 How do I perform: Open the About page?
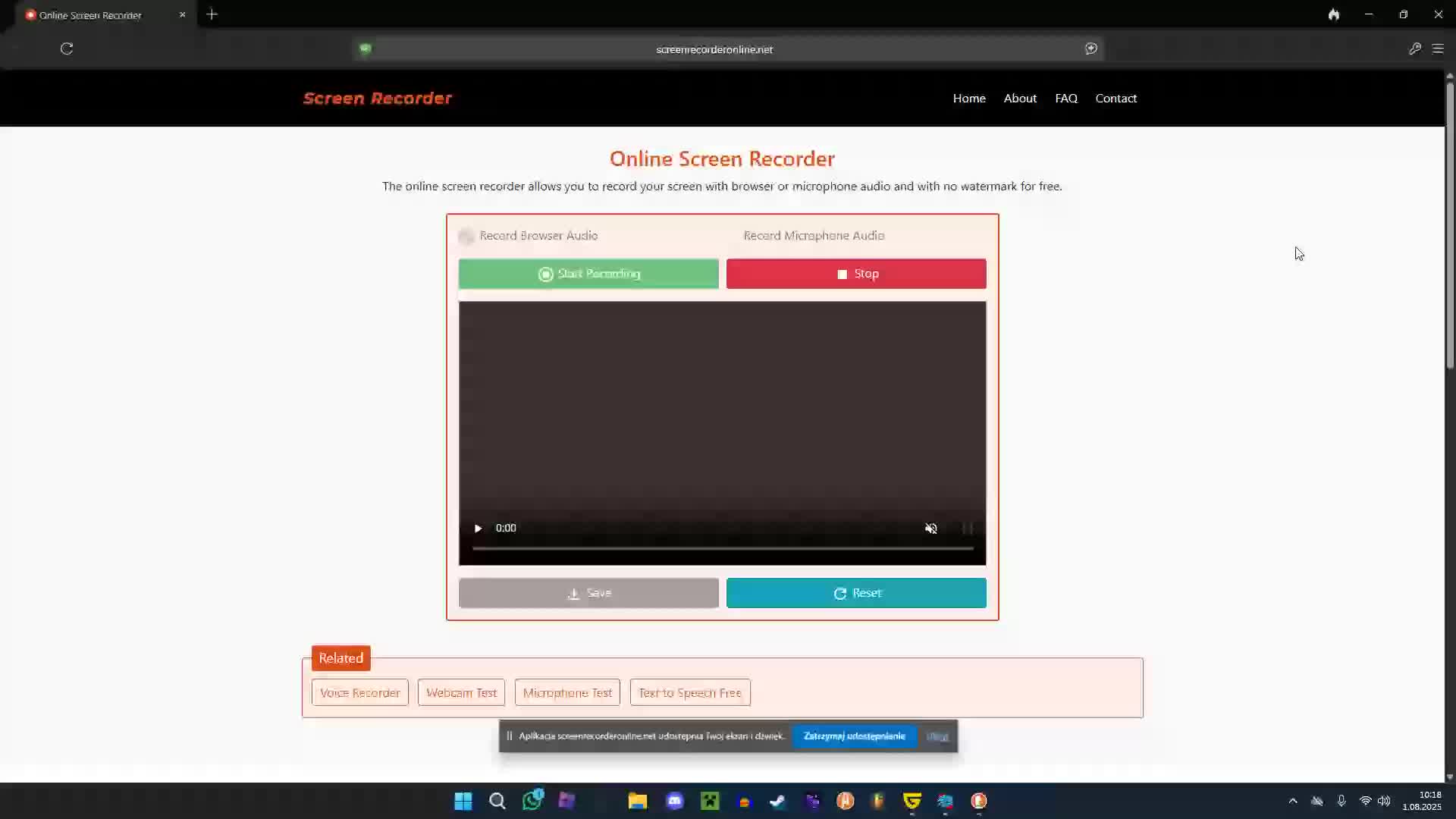coord(1020,98)
